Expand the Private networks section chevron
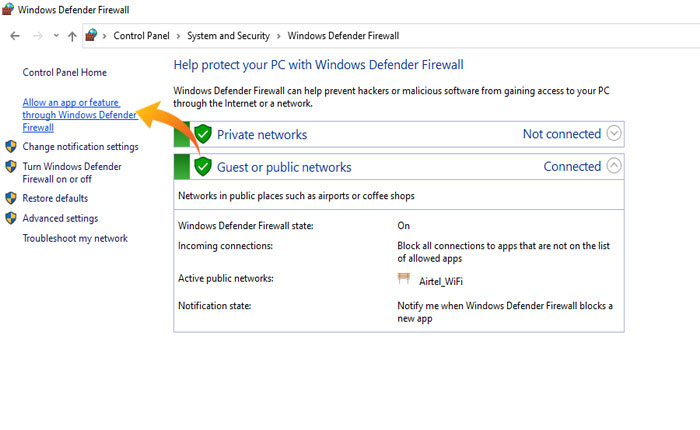700x430 pixels. tap(614, 133)
